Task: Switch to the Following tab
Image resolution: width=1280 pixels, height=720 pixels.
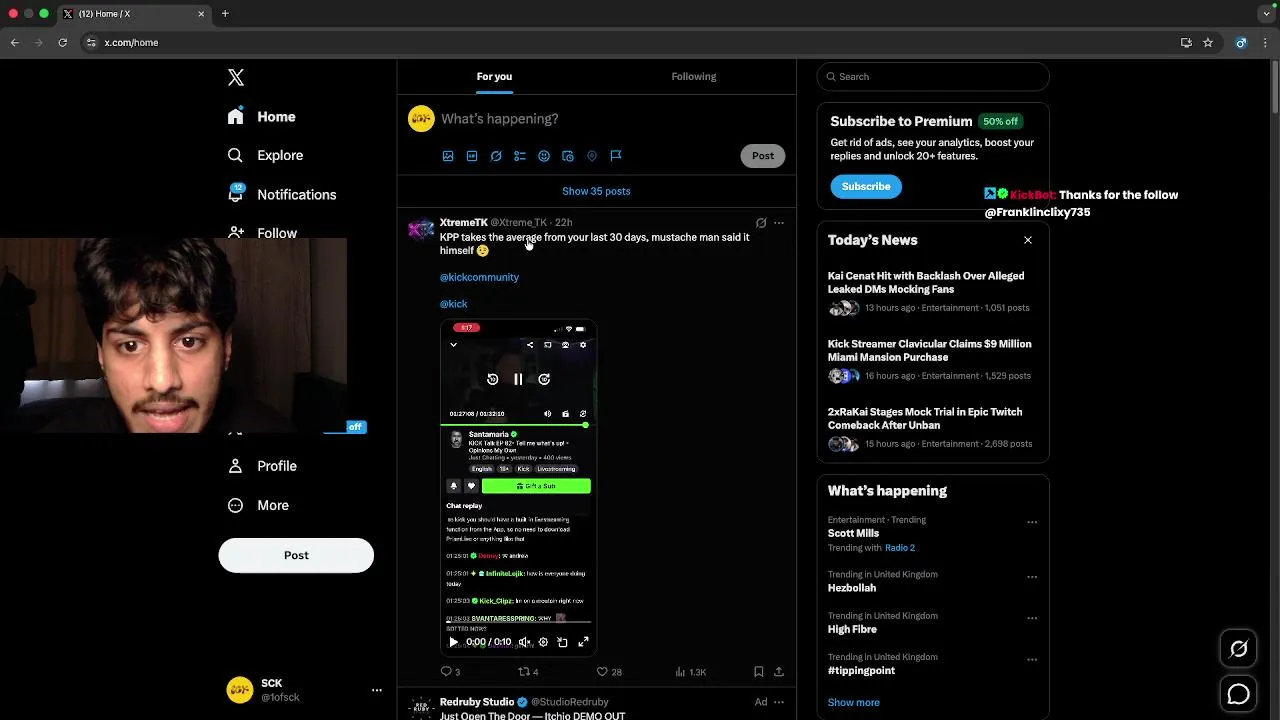Action: (x=694, y=77)
